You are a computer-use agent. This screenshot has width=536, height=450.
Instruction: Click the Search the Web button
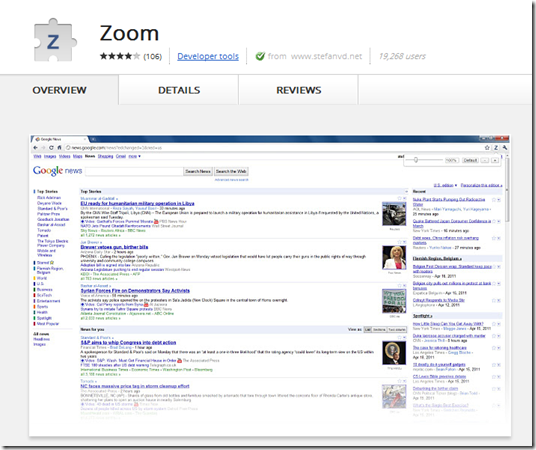pyautogui.click(x=231, y=171)
